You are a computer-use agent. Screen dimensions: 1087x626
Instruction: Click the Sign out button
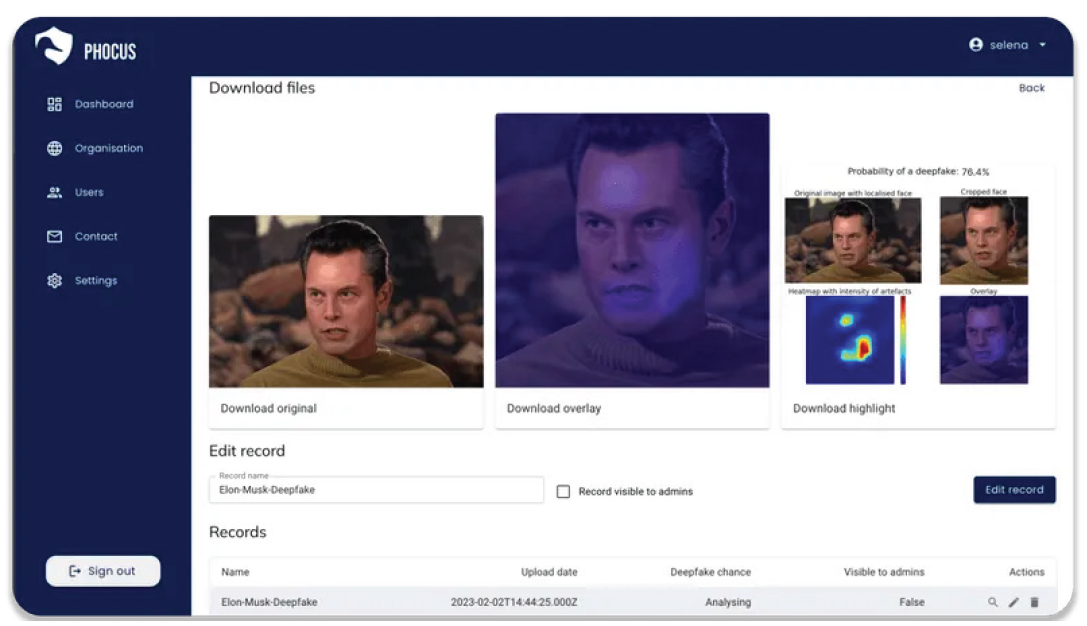click(103, 571)
